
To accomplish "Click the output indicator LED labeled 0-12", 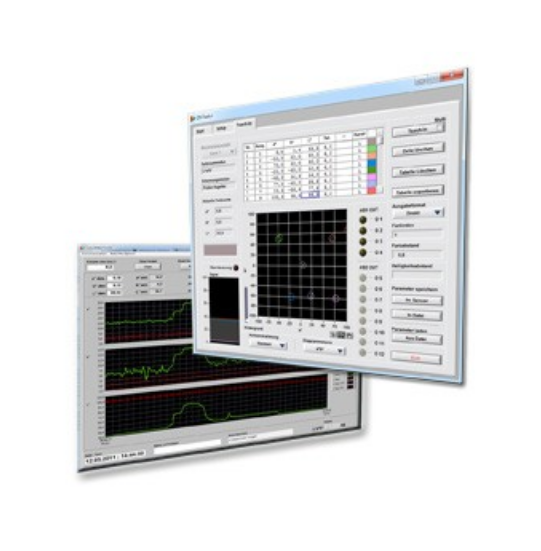I will click(363, 353).
